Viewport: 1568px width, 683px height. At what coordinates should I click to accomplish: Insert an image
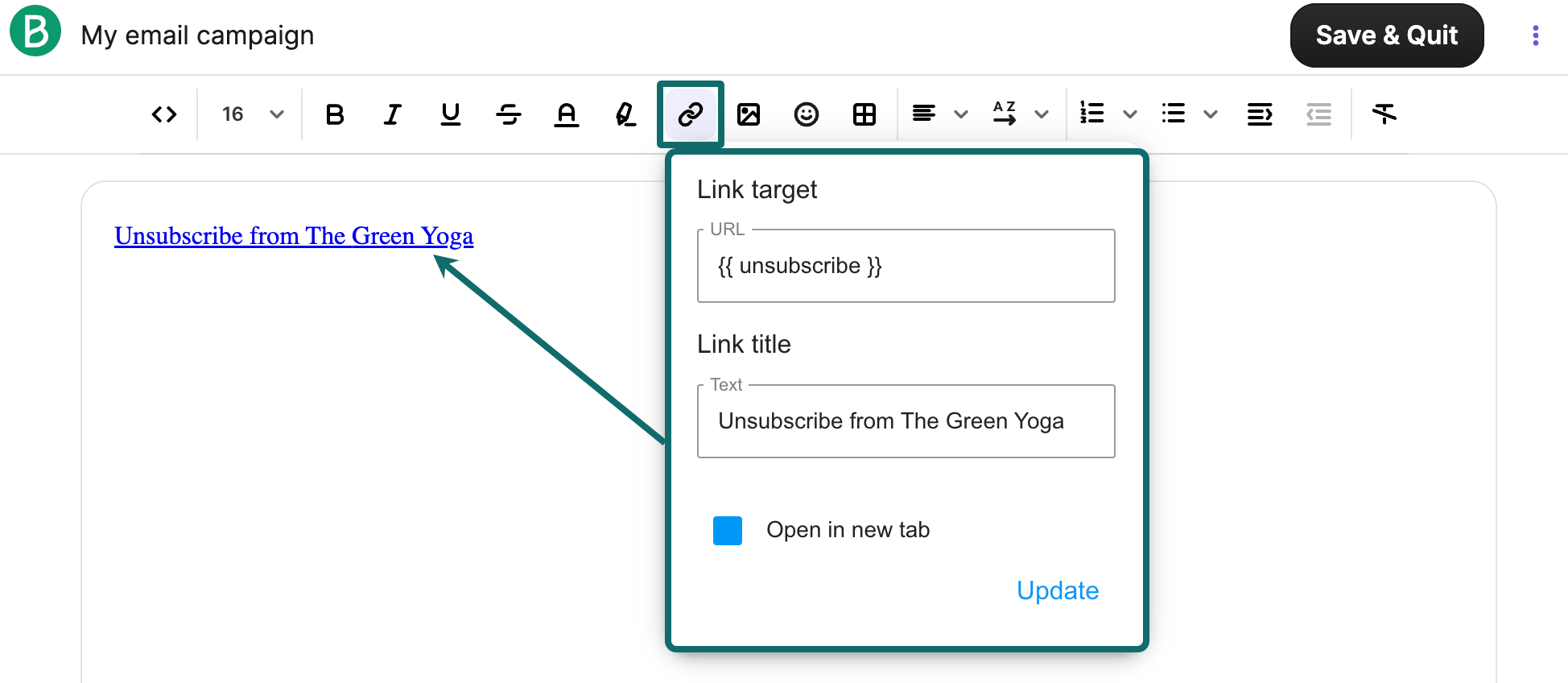pyautogui.click(x=749, y=114)
